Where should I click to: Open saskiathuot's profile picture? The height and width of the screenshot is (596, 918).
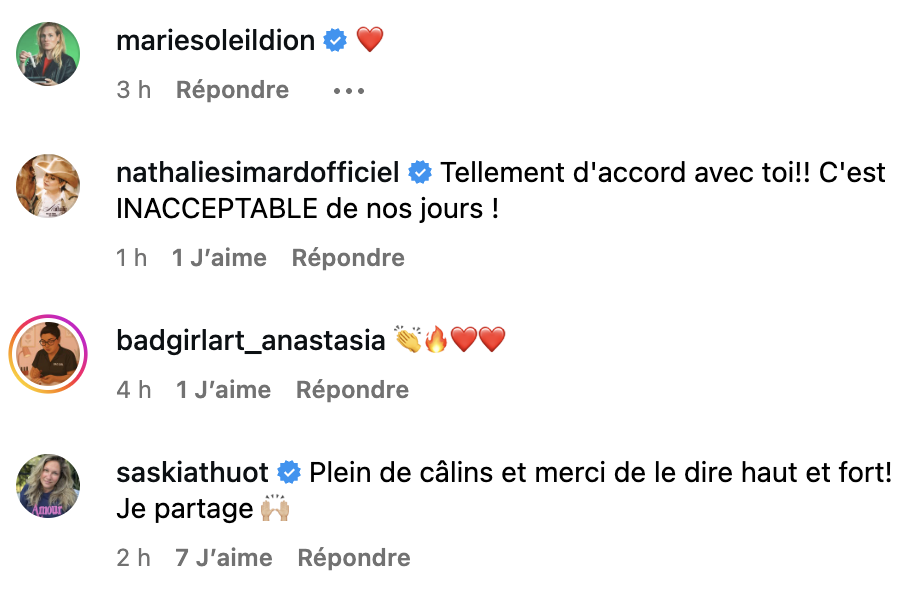click(x=48, y=485)
